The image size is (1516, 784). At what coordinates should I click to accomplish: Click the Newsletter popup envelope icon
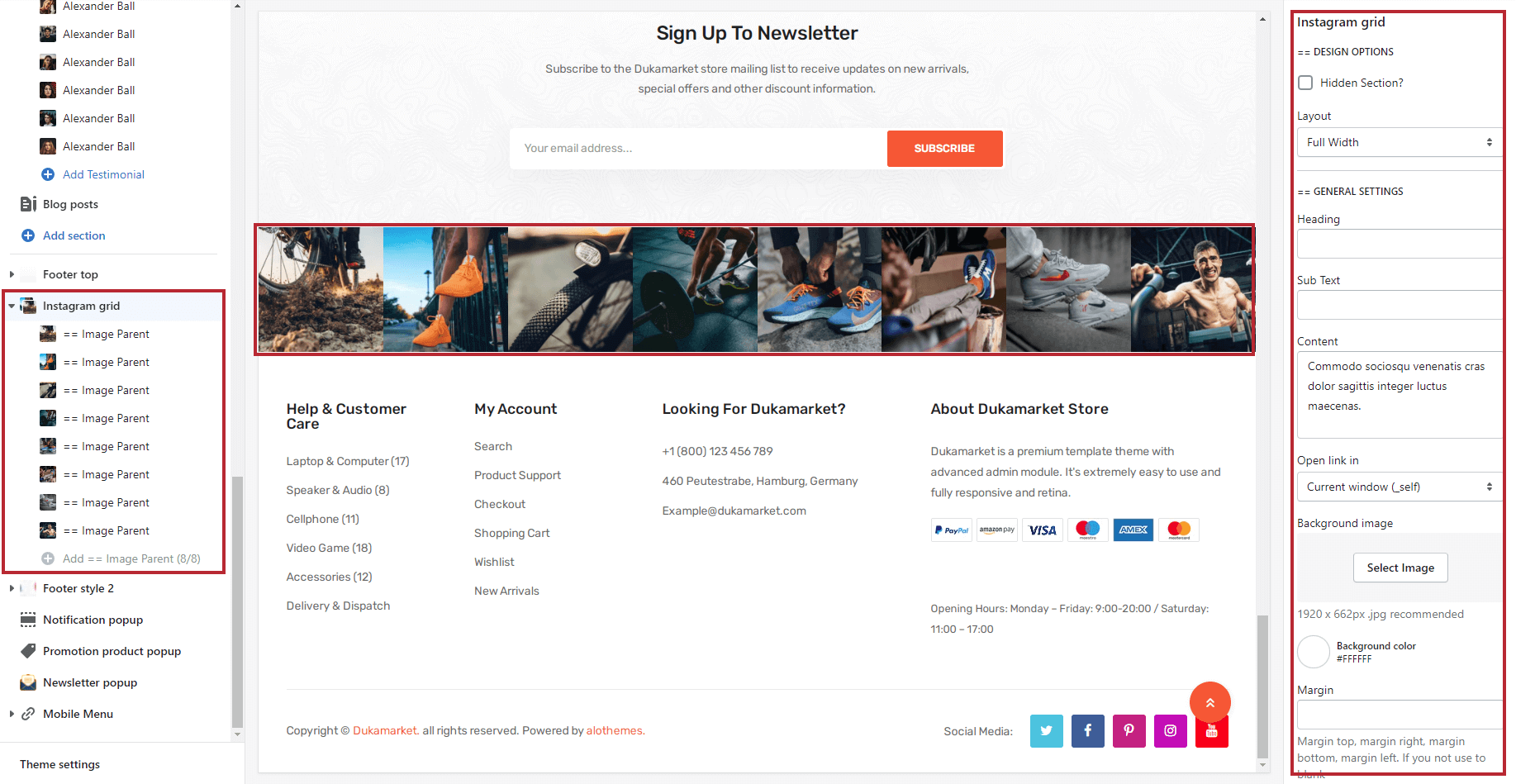pyautogui.click(x=28, y=682)
